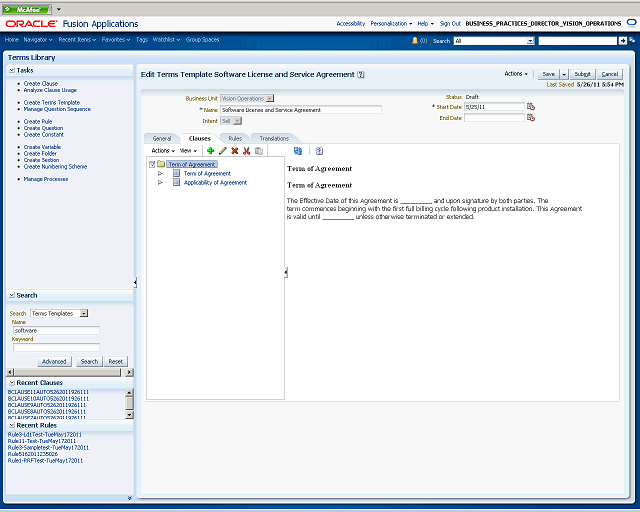Screen dimensions: 640x512
Task: Click the Oracle icon at far top right
Action: pos(631,24)
